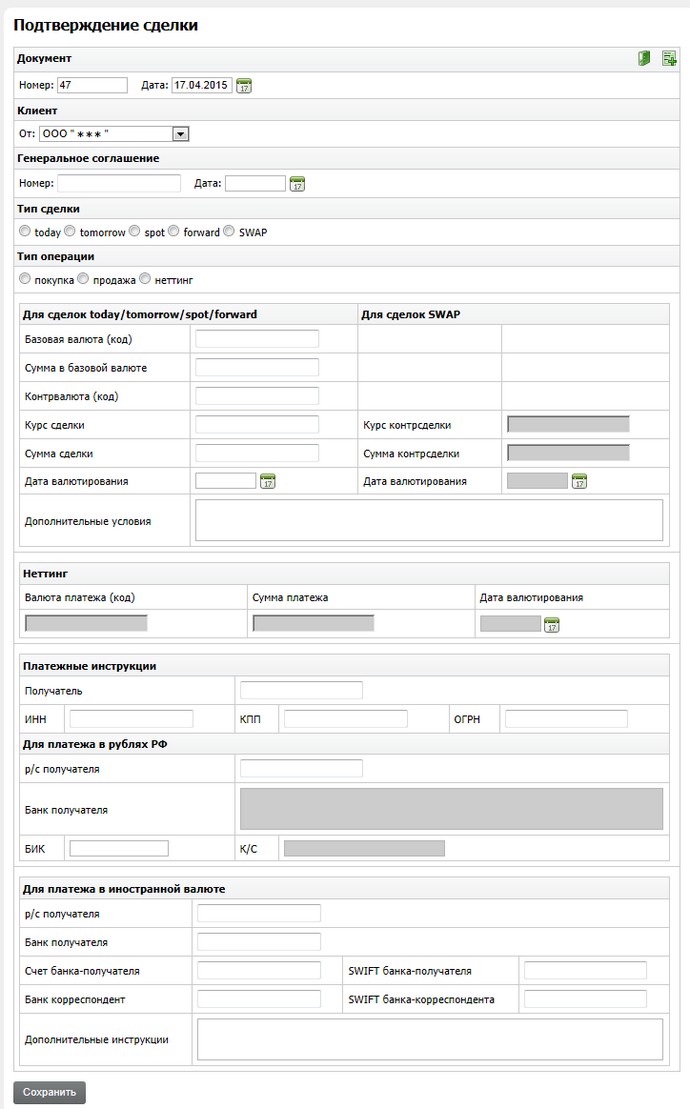Choose the покупка operation type

[25, 279]
